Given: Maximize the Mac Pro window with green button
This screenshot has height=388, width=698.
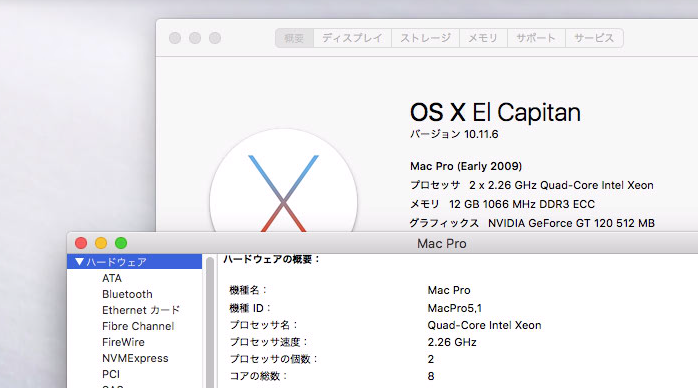Looking at the screenshot, I should pos(121,243).
